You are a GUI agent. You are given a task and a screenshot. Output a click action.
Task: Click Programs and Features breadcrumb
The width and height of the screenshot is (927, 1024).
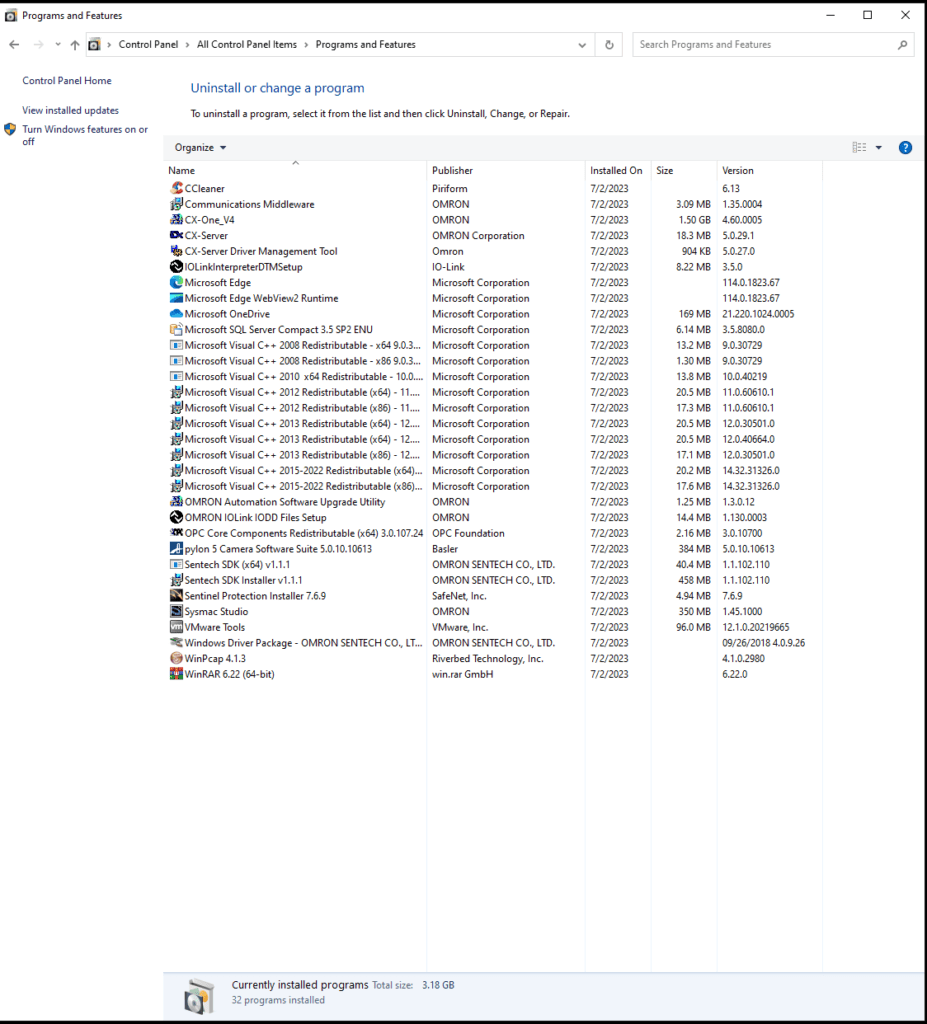coord(365,44)
